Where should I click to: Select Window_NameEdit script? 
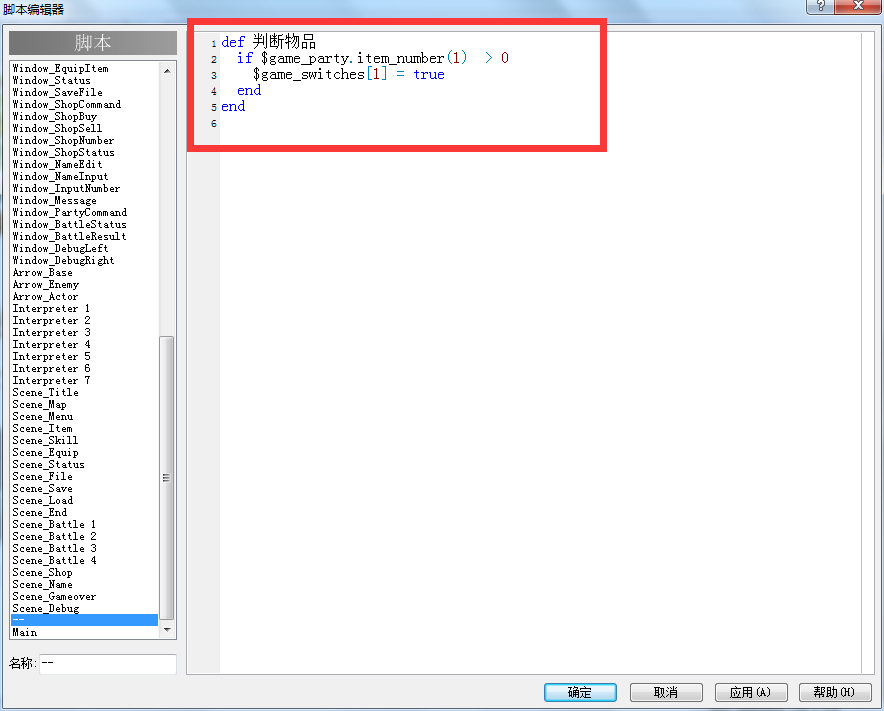(58, 165)
